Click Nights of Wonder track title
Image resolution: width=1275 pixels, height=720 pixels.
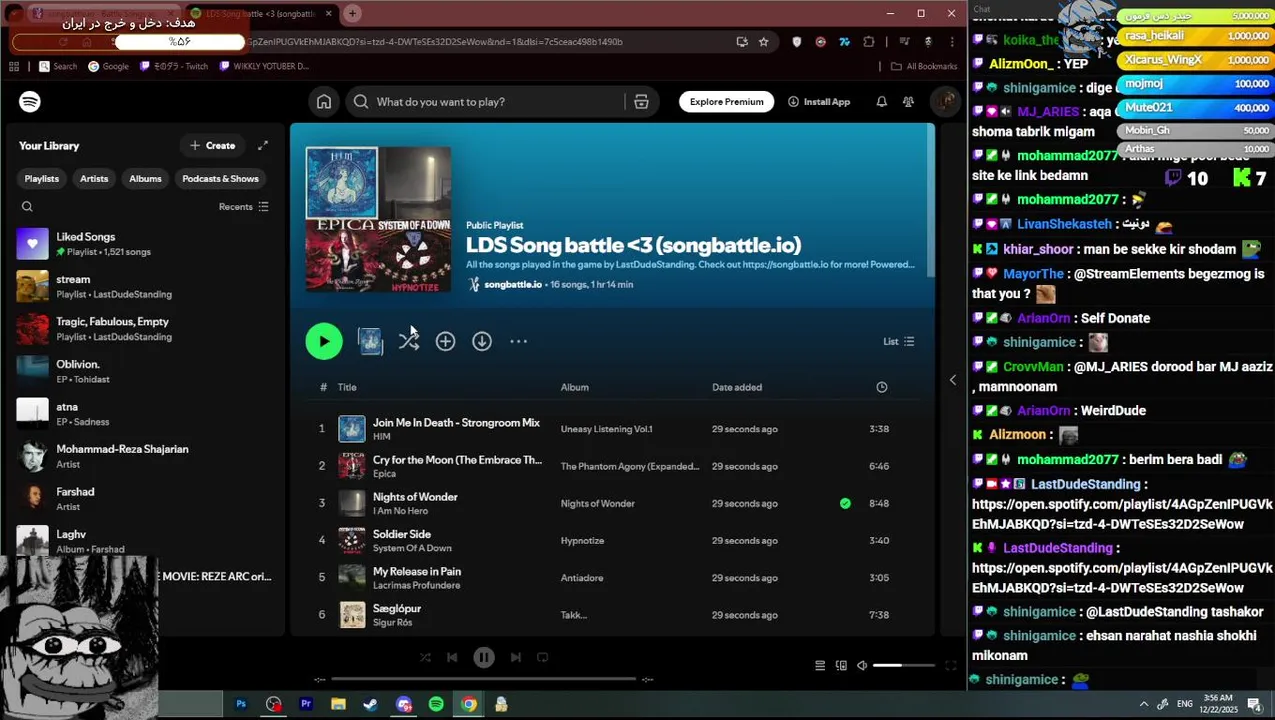pos(415,497)
